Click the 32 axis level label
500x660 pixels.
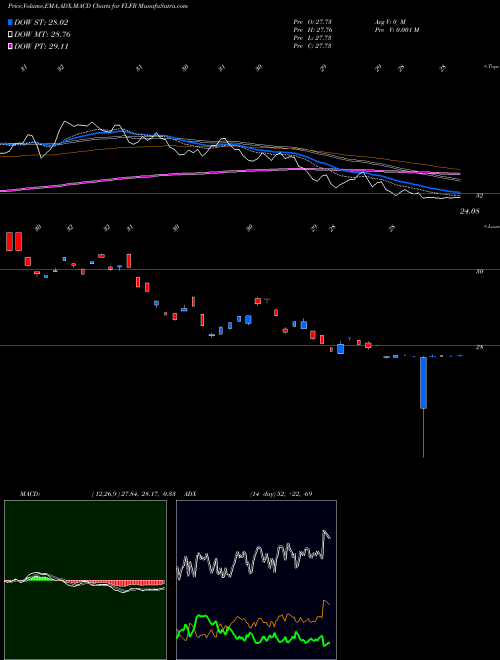coord(479,196)
